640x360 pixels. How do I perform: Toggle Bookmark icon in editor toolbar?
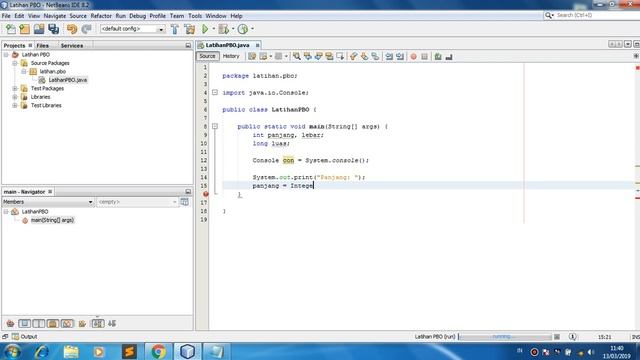point(375,57)
